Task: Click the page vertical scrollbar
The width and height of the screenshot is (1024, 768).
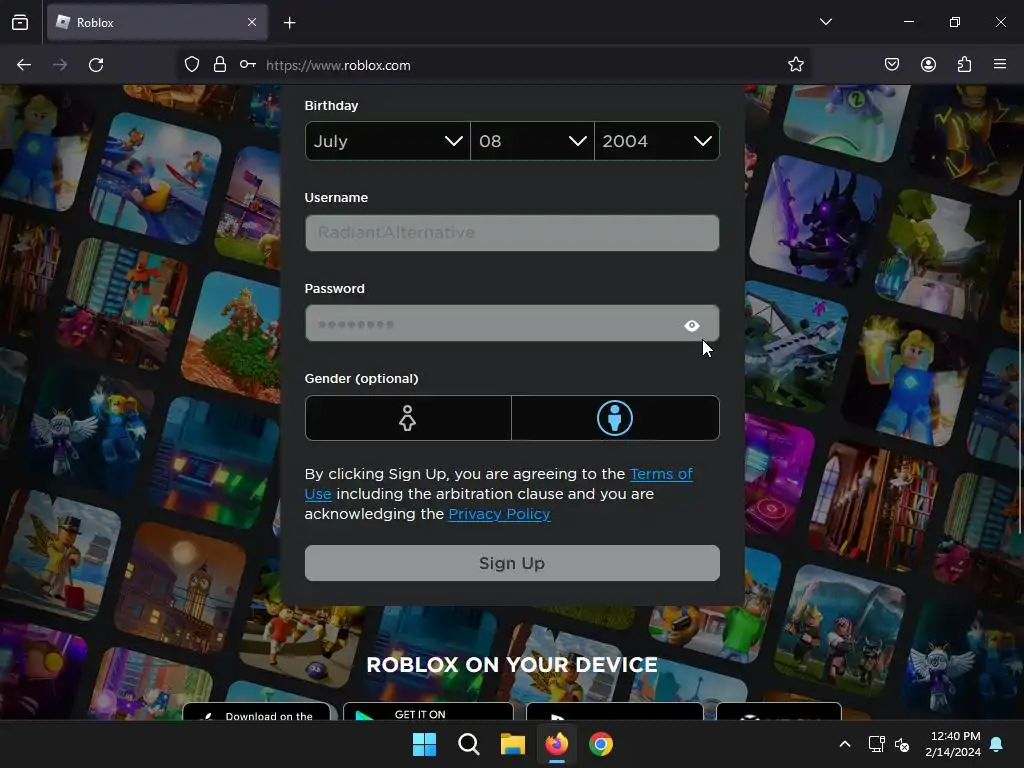Action: 1019,366
